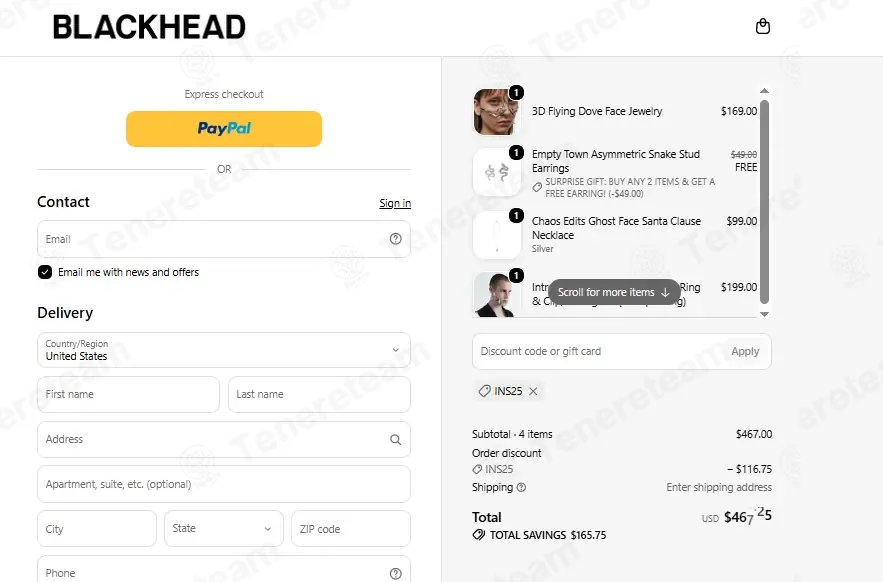This screenshot has width=883, height=582.
Task: Click the address search magnifier icon
Action: coord(396,439)
